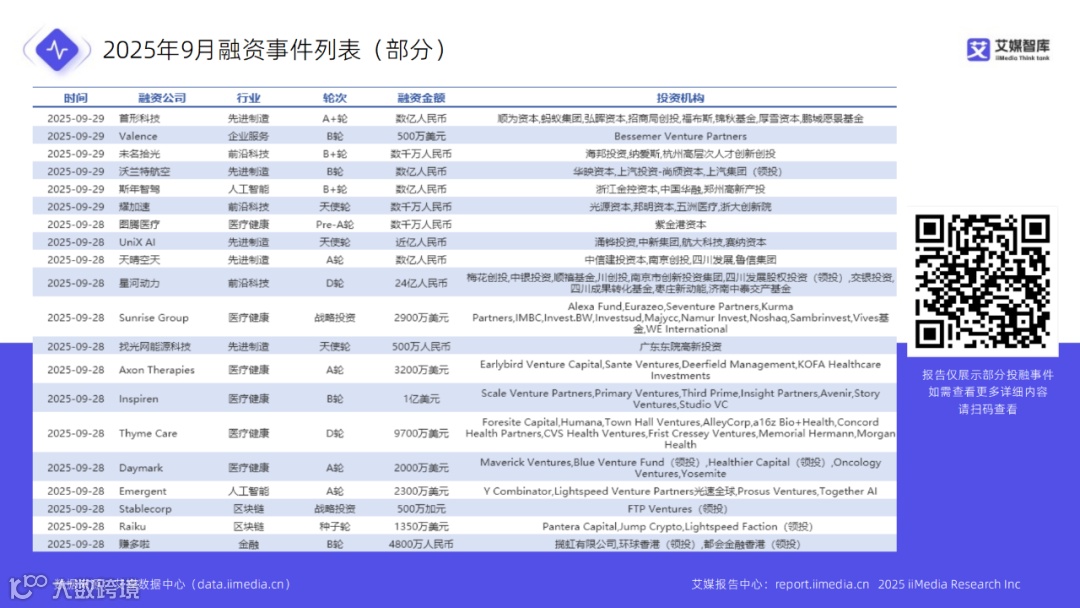Viewport: 1080px width, 608px height.
Task: Click the '3200万美元' amount cell
Action: pos(421,370)
